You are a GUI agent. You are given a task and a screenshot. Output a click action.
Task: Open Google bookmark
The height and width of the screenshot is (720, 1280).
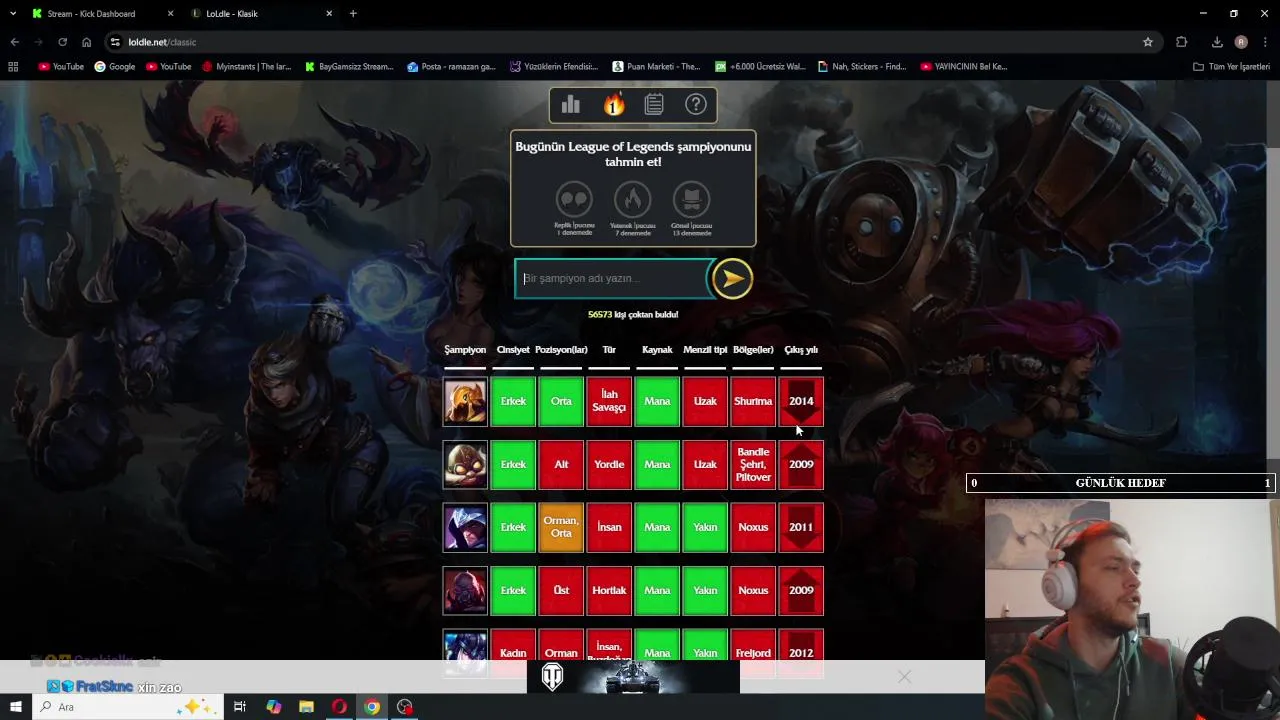(115, 67)
